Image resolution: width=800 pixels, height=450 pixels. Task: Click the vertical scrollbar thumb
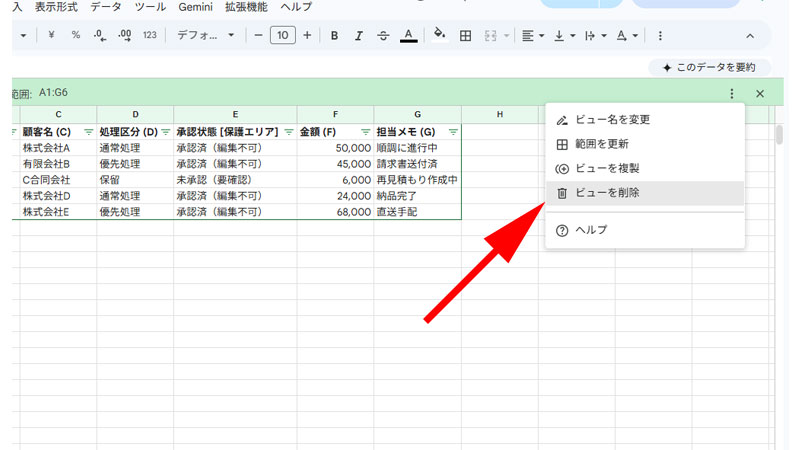779,134
